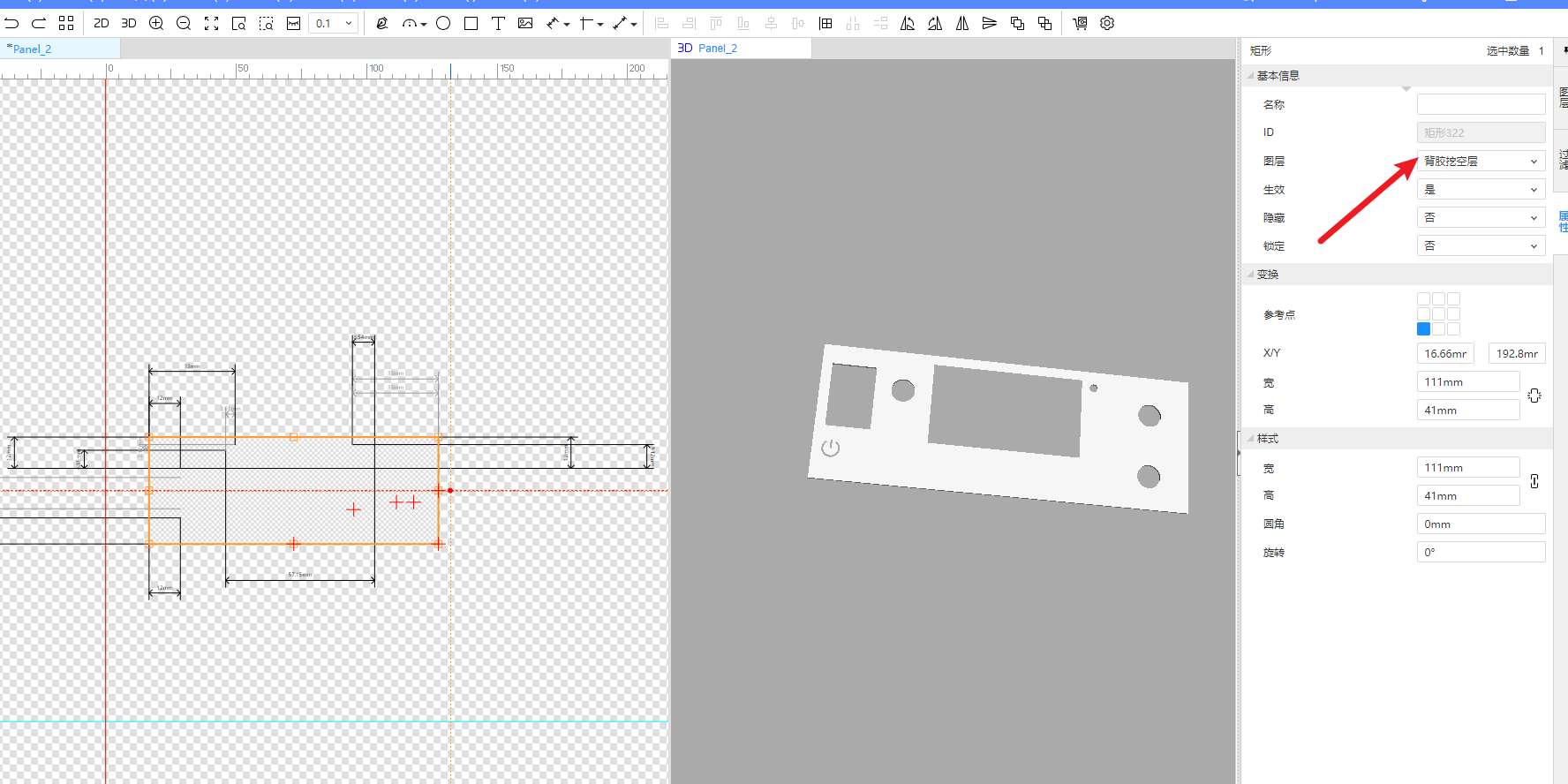The height and width of the screenshot is (784, 1568).
Task: Click the zoom-to-page magnifier icon
Action: point(238,23)
